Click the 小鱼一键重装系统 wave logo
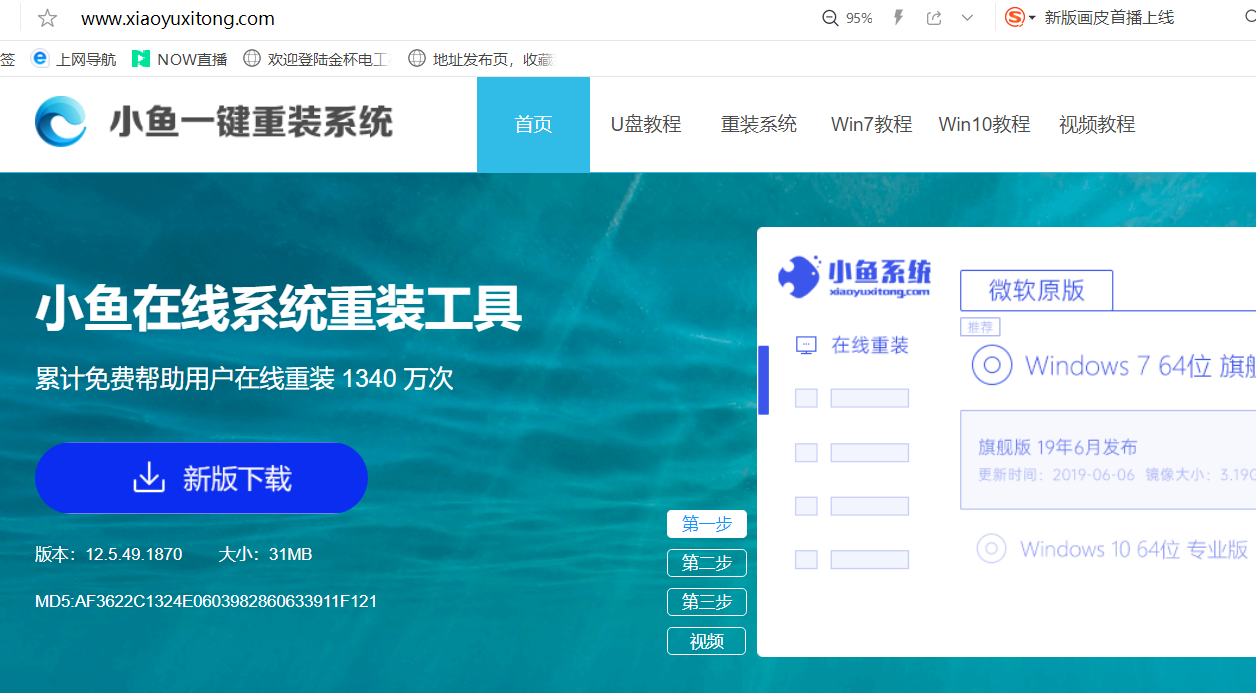The image size is (1256, 693). (x=60, y=123)
